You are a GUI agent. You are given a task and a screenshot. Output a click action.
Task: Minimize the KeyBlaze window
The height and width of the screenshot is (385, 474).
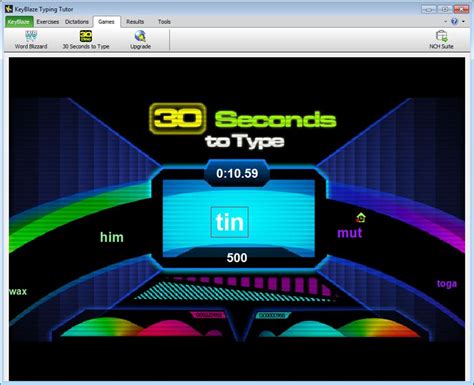pyautogui.click(x=428, y=9)
